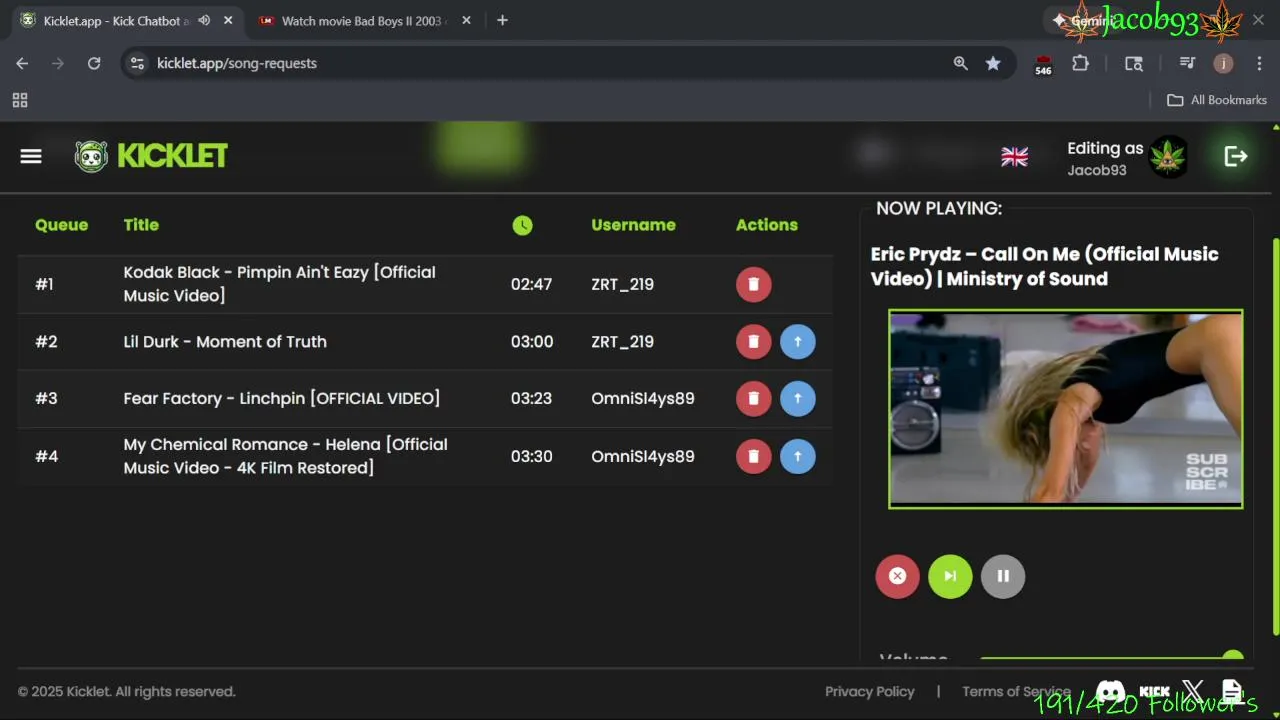Move Fear Factory Linchpin up in queue

[797, 398]
